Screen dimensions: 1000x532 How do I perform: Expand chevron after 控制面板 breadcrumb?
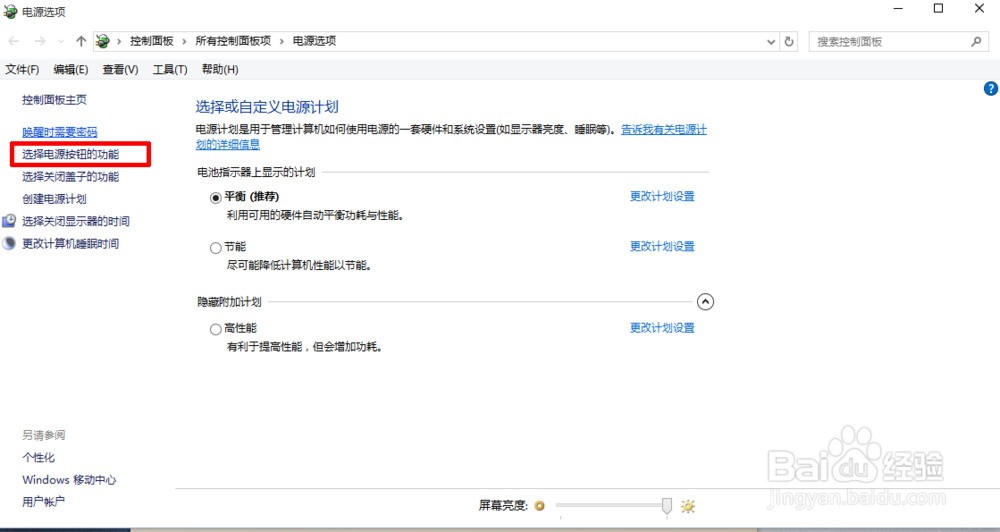[x=184, y=41]
